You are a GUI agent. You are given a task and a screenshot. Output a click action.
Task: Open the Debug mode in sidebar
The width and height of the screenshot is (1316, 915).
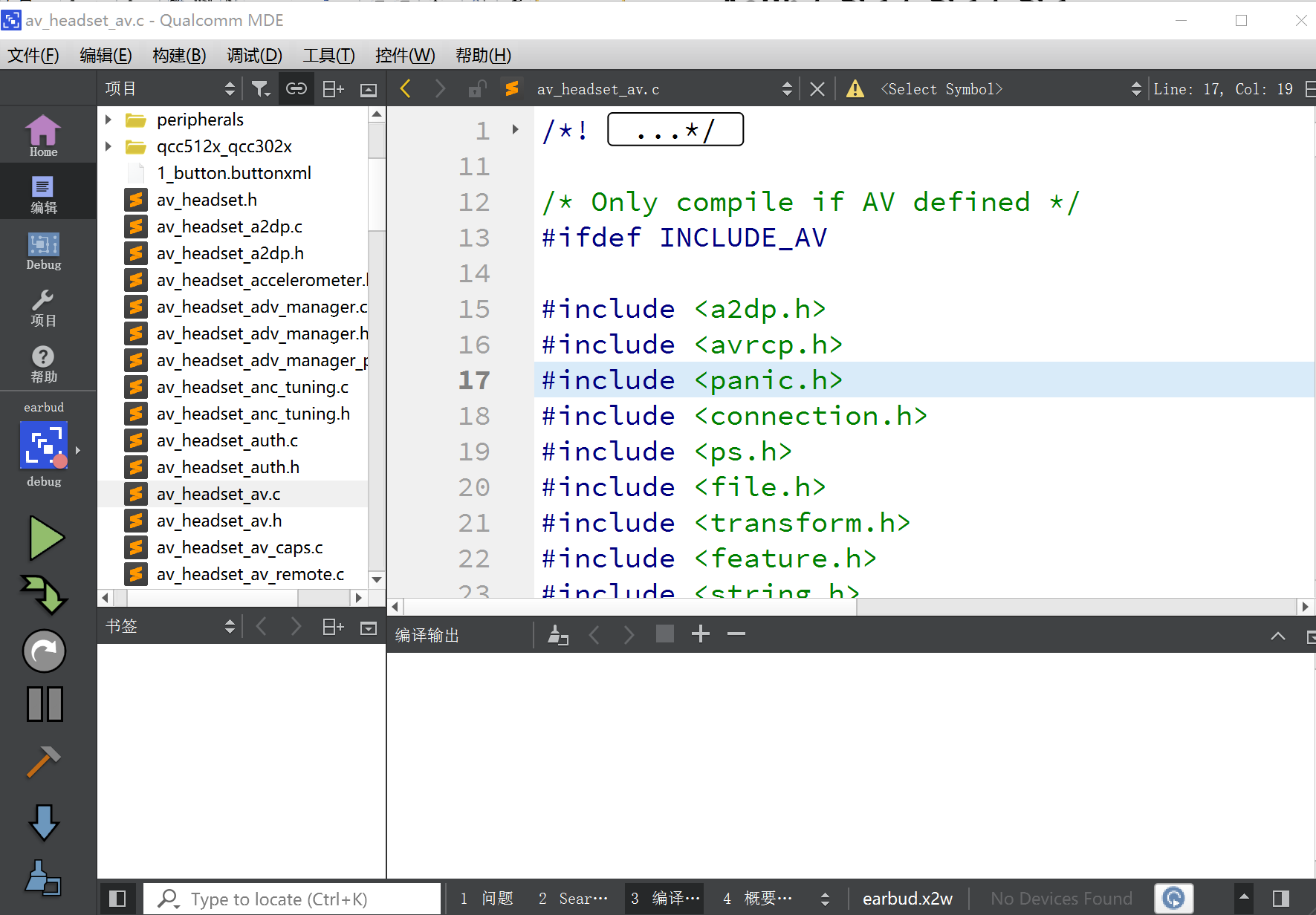tap(44, 251)
